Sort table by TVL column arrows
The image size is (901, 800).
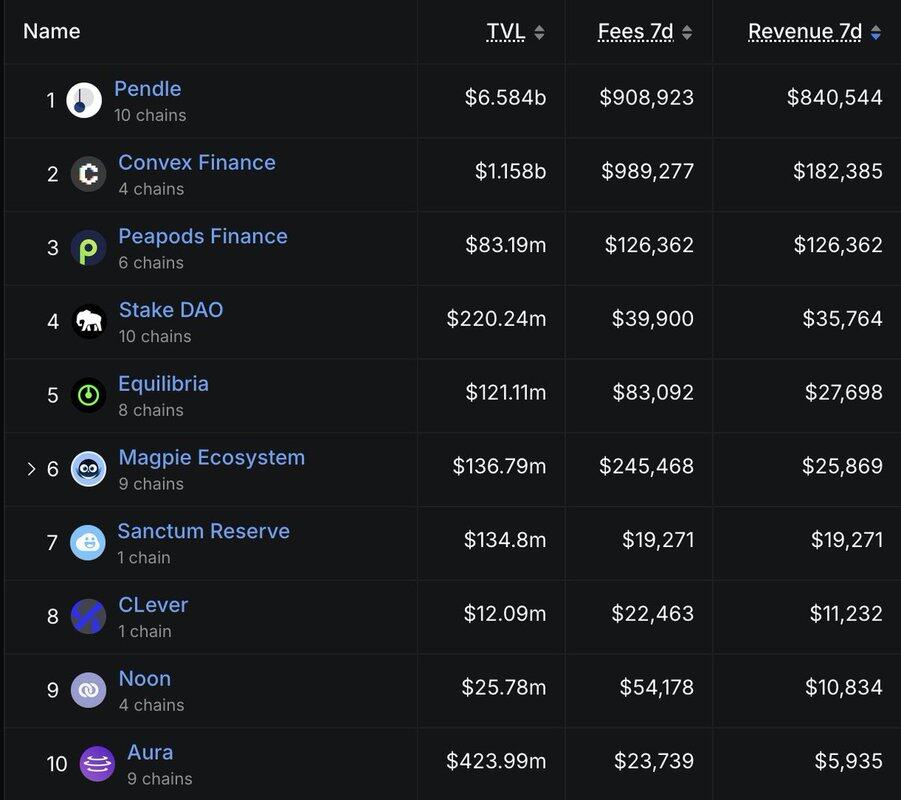coord(540,32)
